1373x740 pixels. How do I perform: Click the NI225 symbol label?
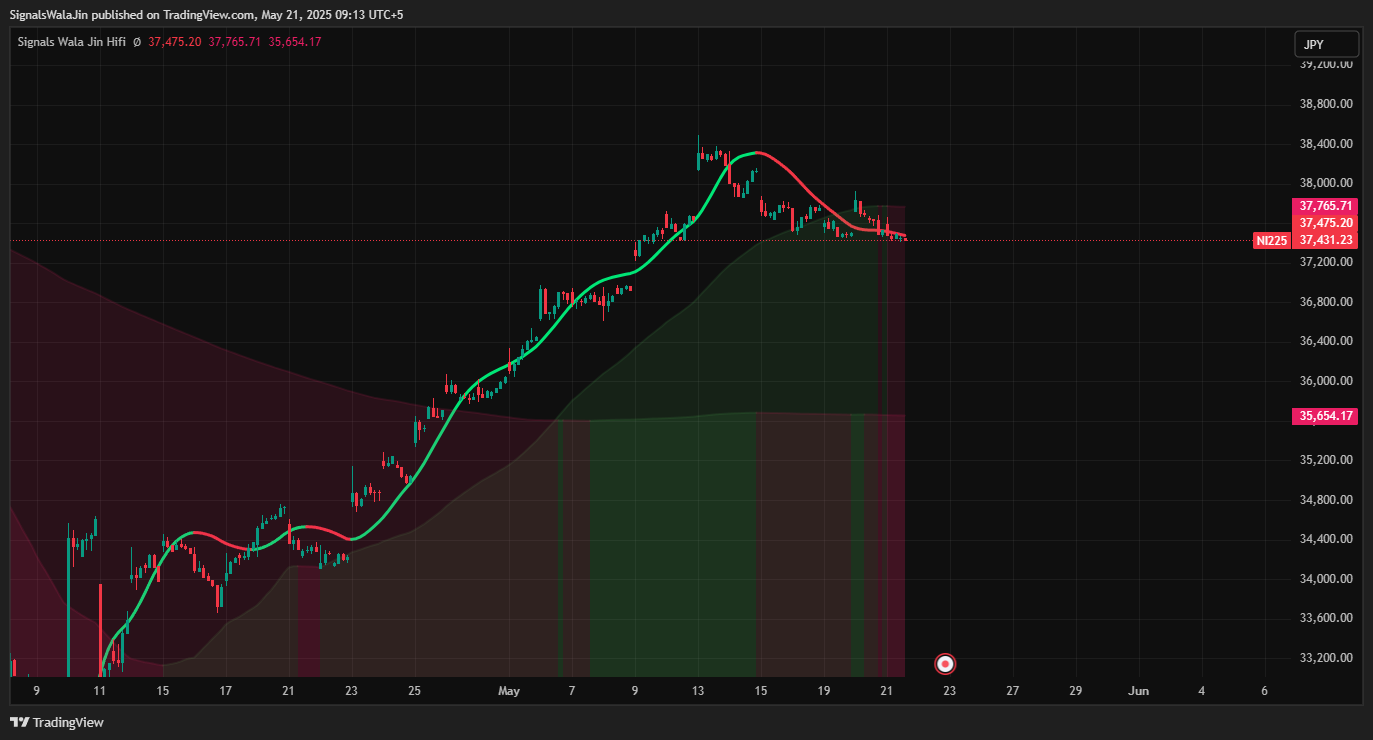[x=1271, y=240]
